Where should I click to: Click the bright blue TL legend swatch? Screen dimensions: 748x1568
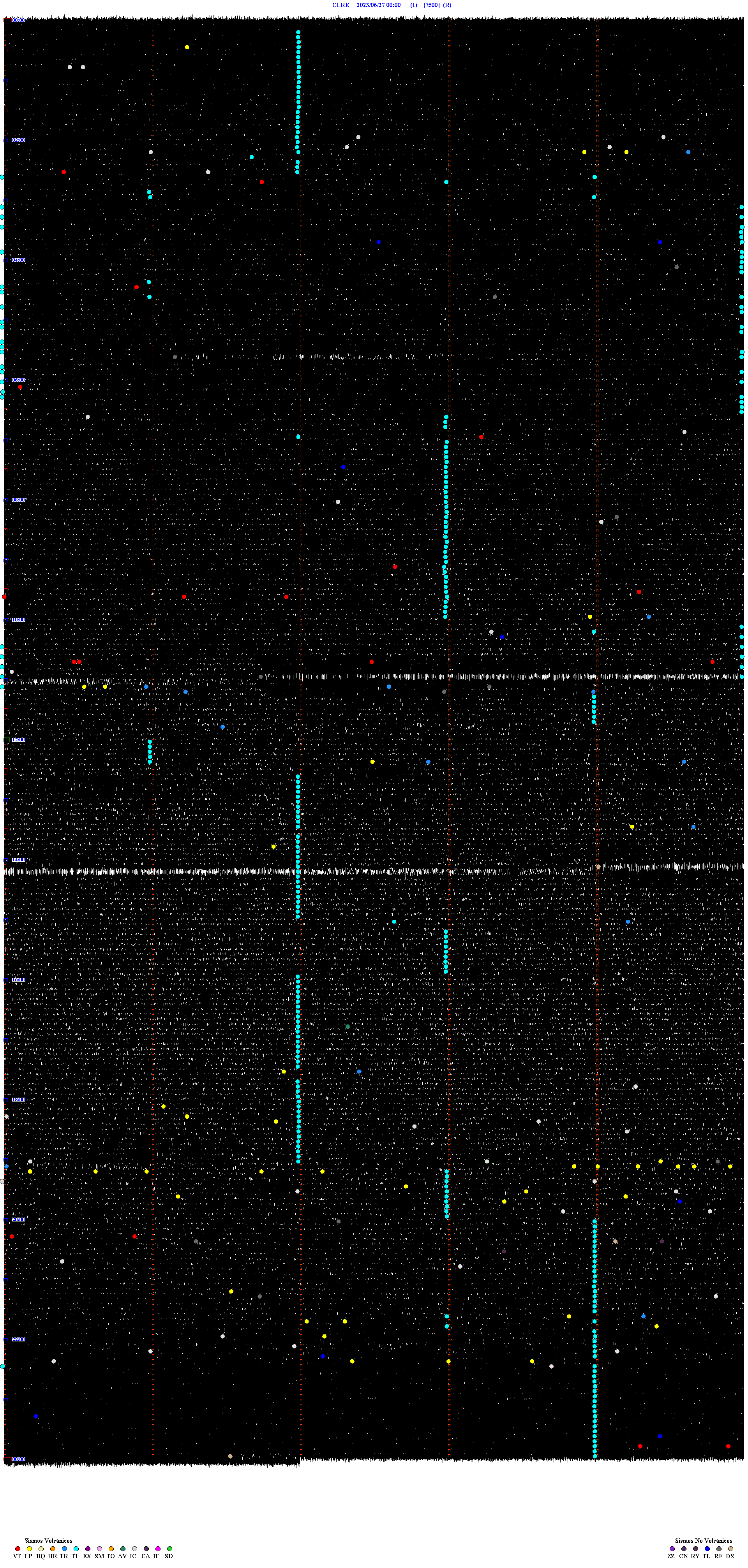pos(707,1549)
